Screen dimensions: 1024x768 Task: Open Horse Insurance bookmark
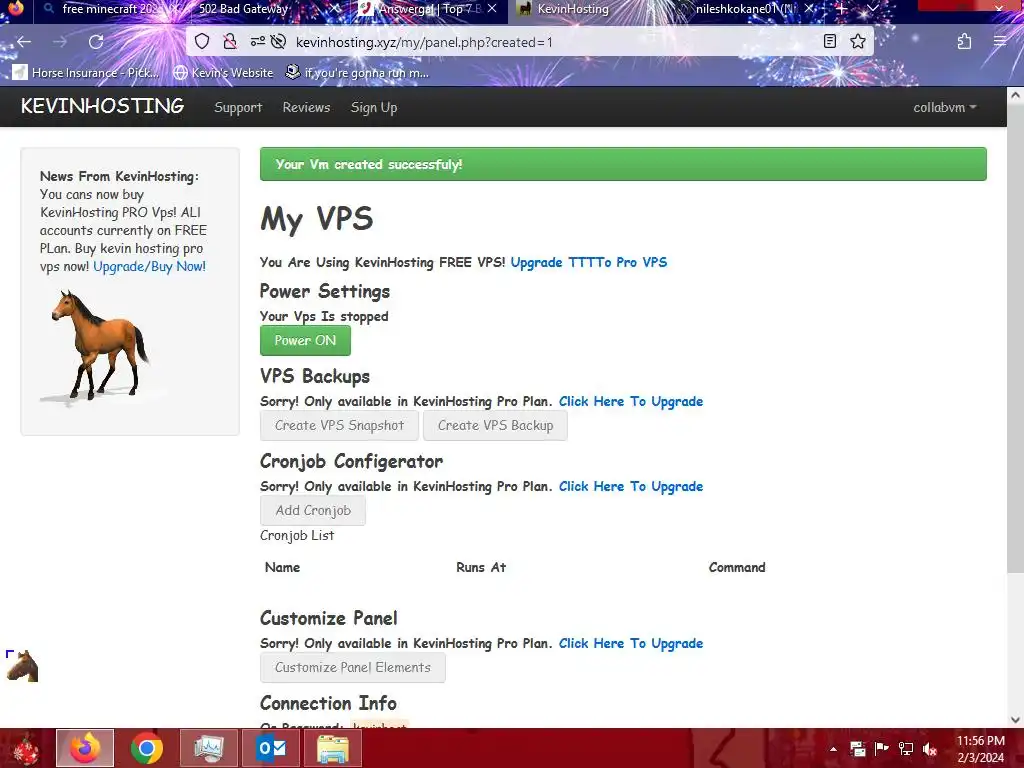(86, 72)
